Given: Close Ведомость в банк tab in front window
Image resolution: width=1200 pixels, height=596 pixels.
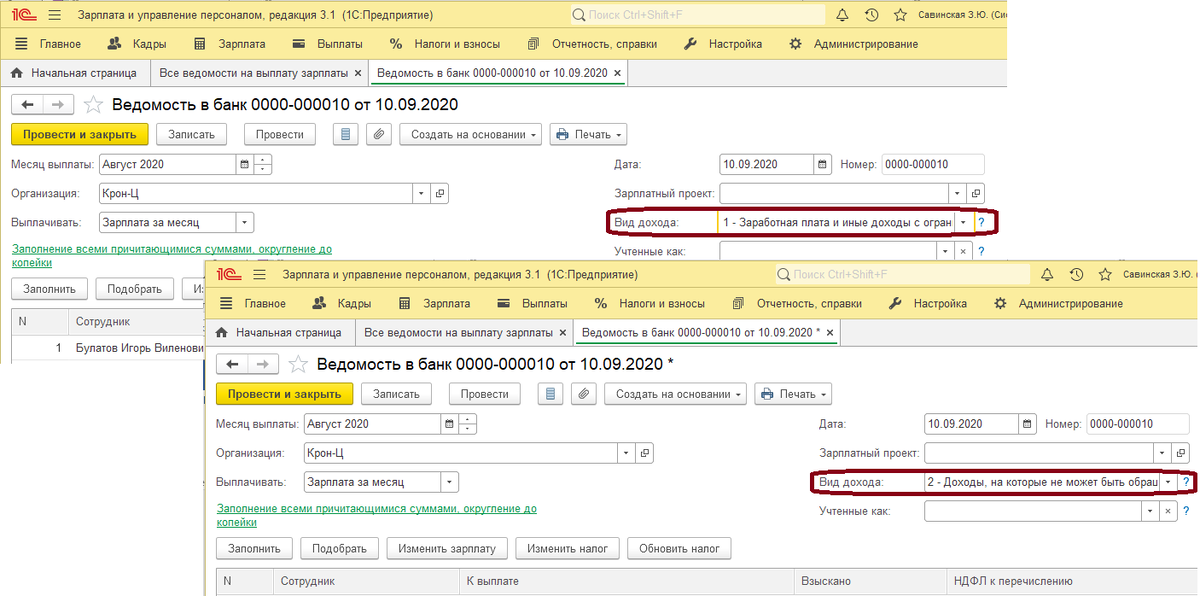Looking at the screenshot, I should [831, 332].
